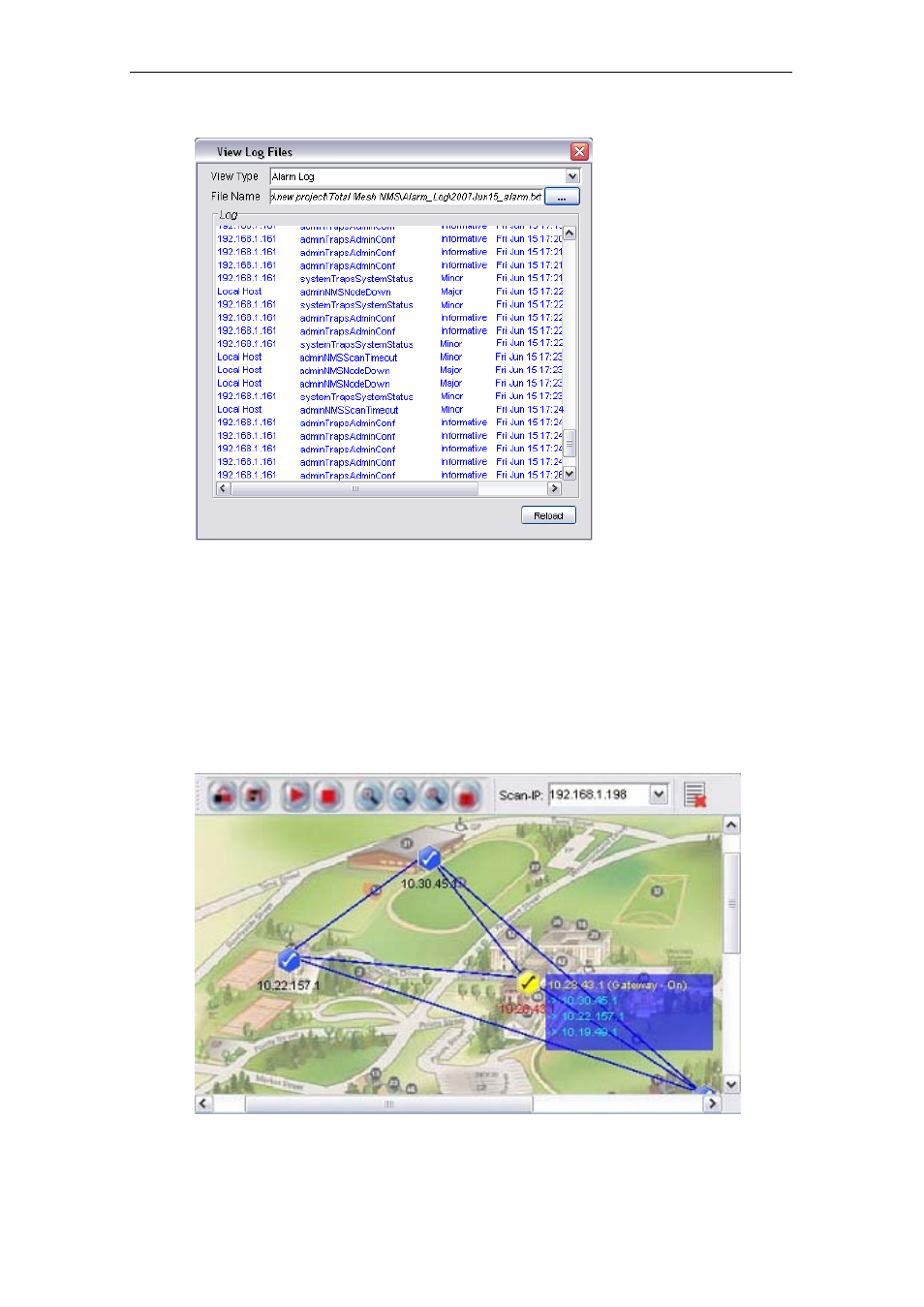Click the log list vertical scrollbar thumb
Image resolution: width=924 pixels, height=1307 pixels.
coord(570,443)
